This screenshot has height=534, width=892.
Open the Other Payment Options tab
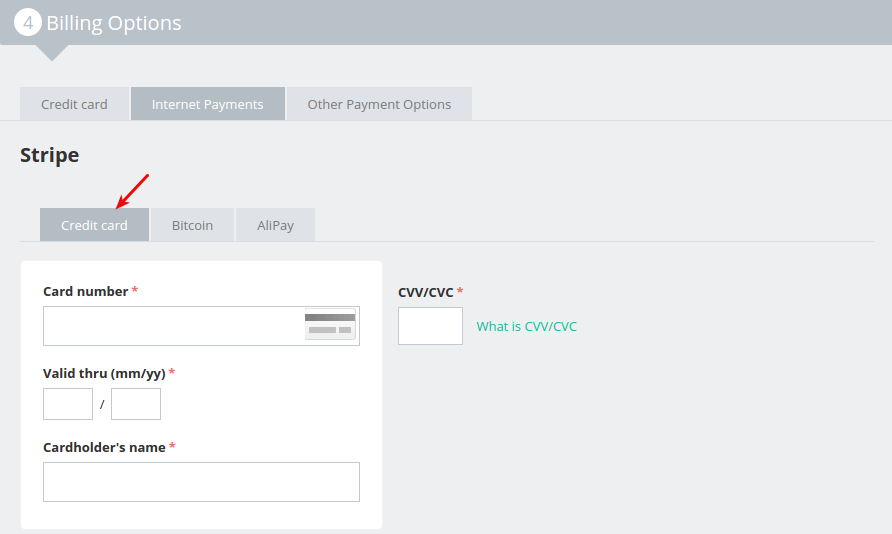pos(379,104)
